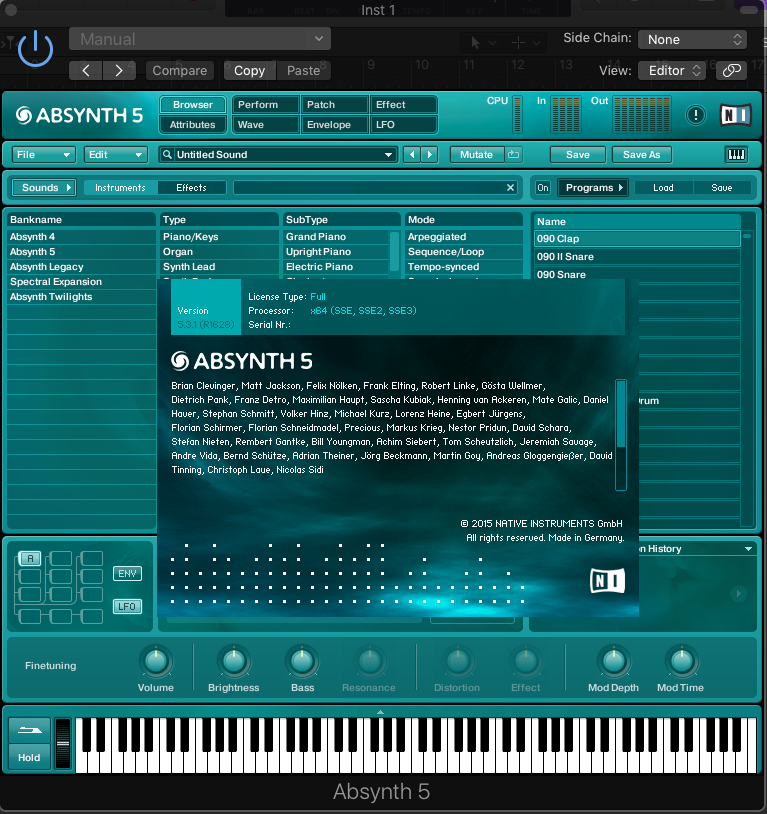Select module A in the patch overview

[x=30, y=559]
